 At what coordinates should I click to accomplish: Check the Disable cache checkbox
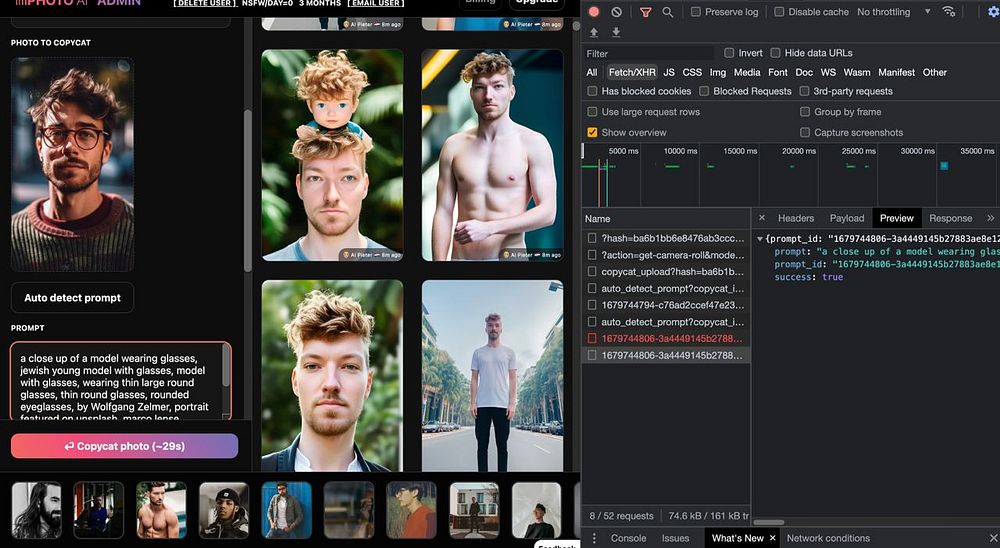click(779, 12)
